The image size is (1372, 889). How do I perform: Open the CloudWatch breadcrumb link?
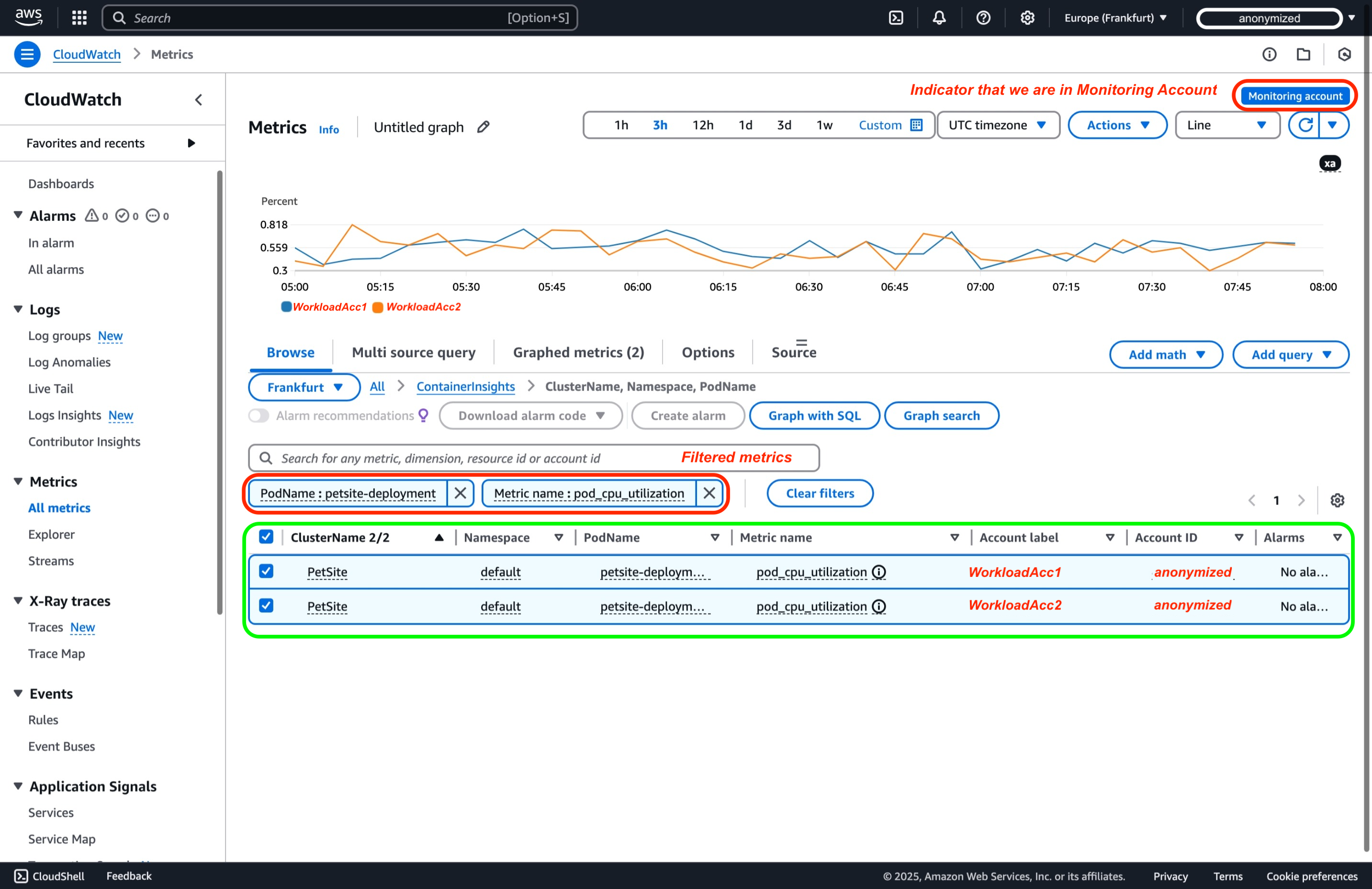coord(87,54)
